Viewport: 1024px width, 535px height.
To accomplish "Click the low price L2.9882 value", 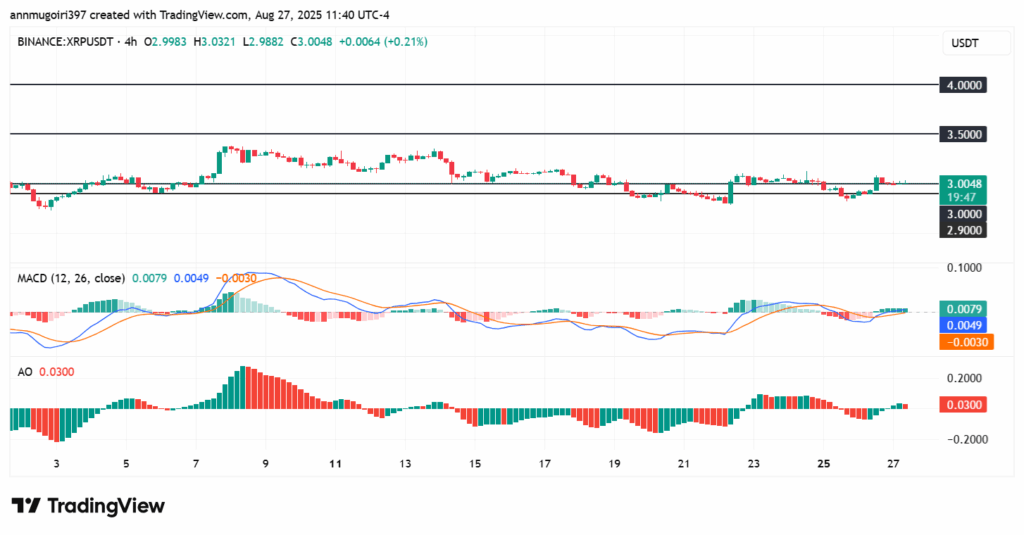I will click(x=263, y=42).
